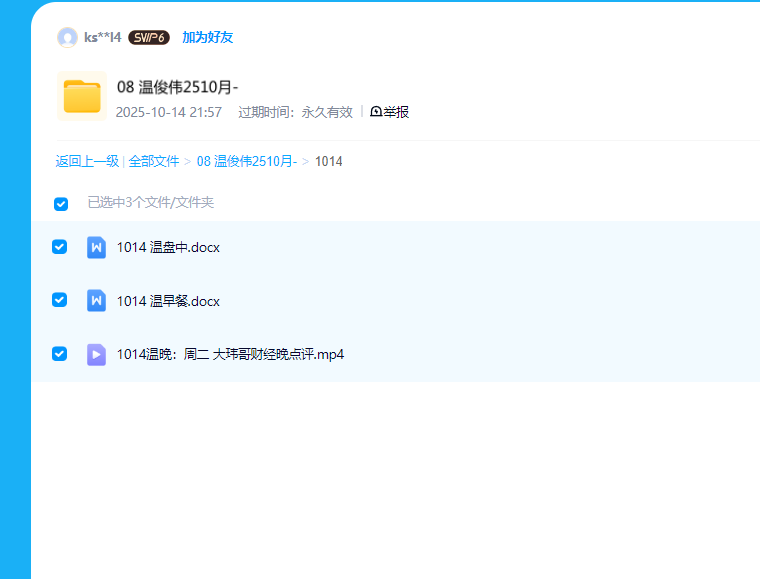This screenshot has width=760, height=579.
Task: Go back using 返回上一级 link
Action: [87, 161]
